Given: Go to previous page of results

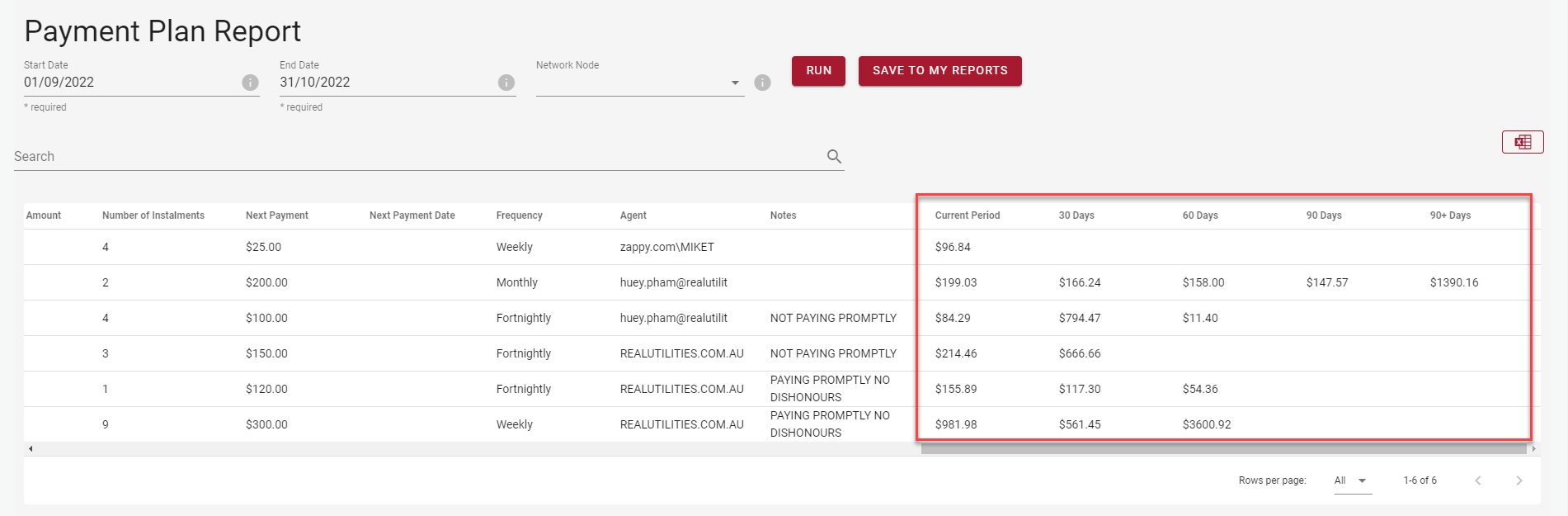Looking at the screenshot, I should (1477, 480).
